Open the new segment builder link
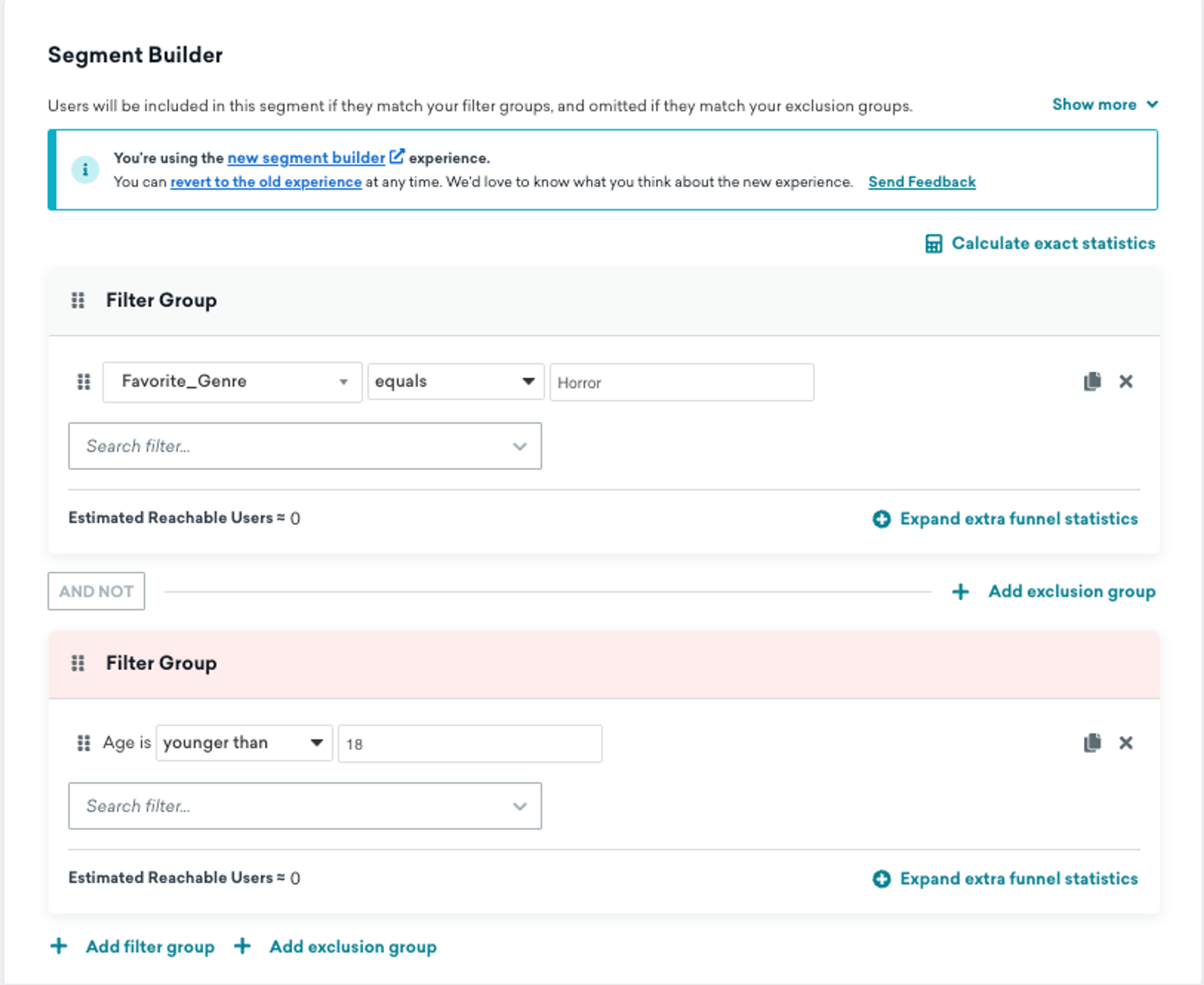The height and width of the screenshot is (985, 1204). point(306,158)
